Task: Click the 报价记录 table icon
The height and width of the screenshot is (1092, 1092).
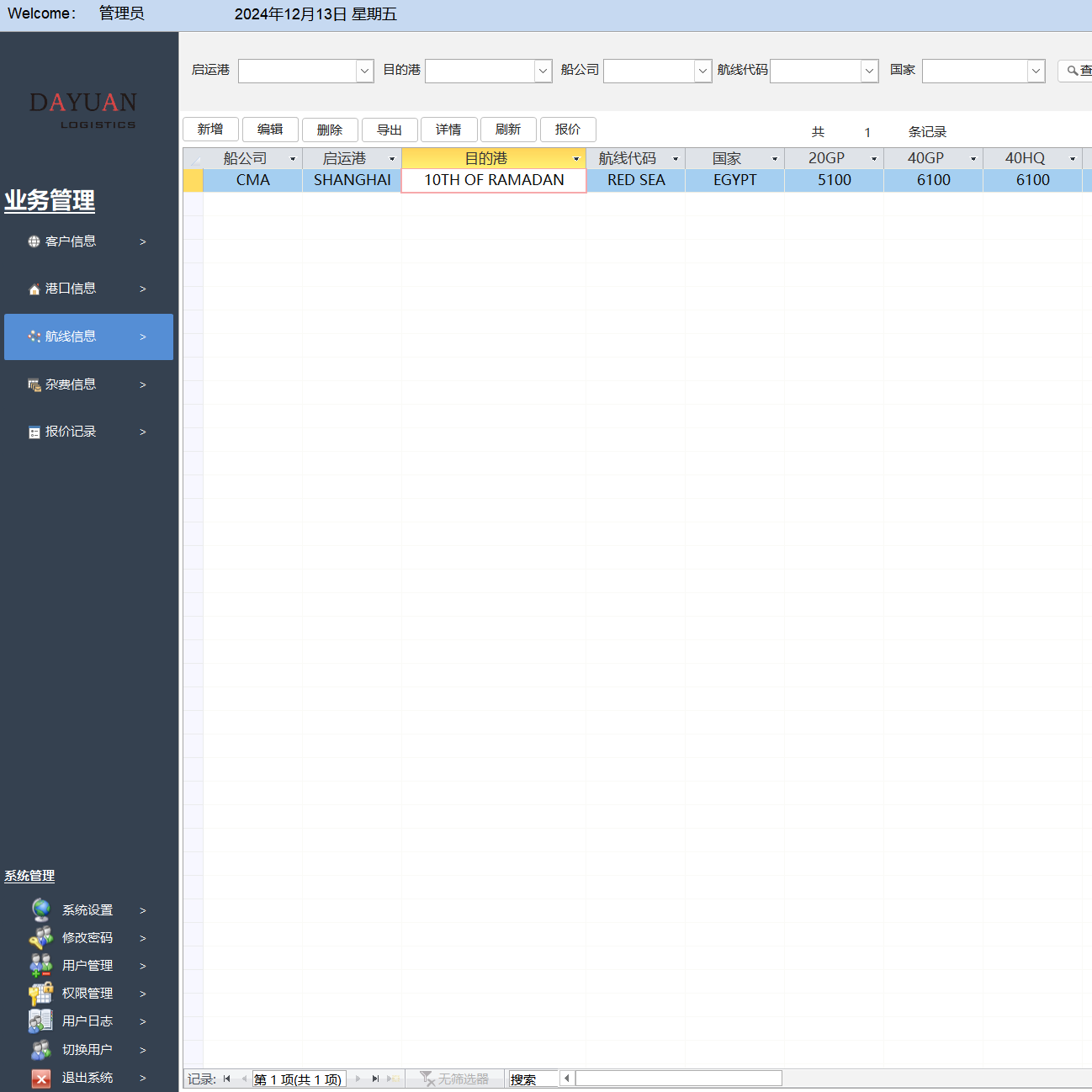Action: 34,432
